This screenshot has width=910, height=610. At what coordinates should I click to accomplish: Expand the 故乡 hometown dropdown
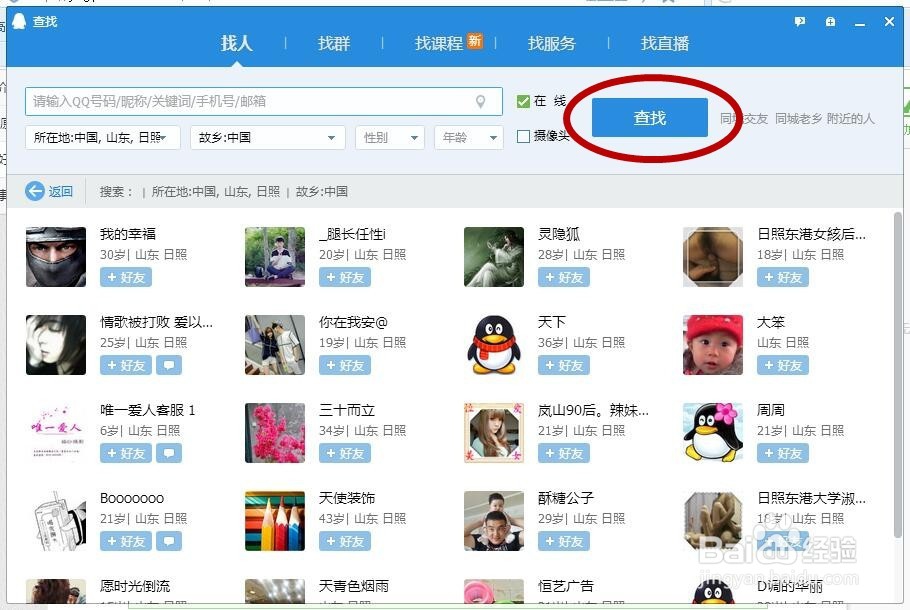(267, 137)
